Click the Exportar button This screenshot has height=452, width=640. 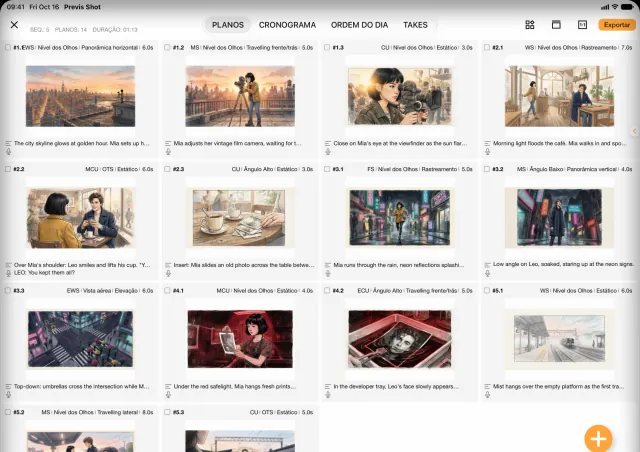pos(617,25)
